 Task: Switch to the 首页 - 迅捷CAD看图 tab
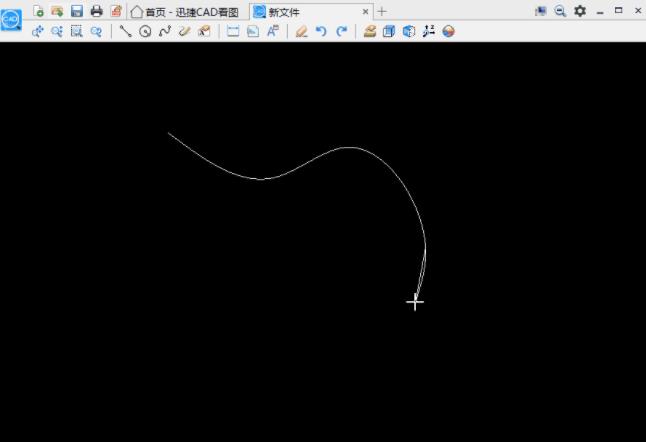point(185,12)
